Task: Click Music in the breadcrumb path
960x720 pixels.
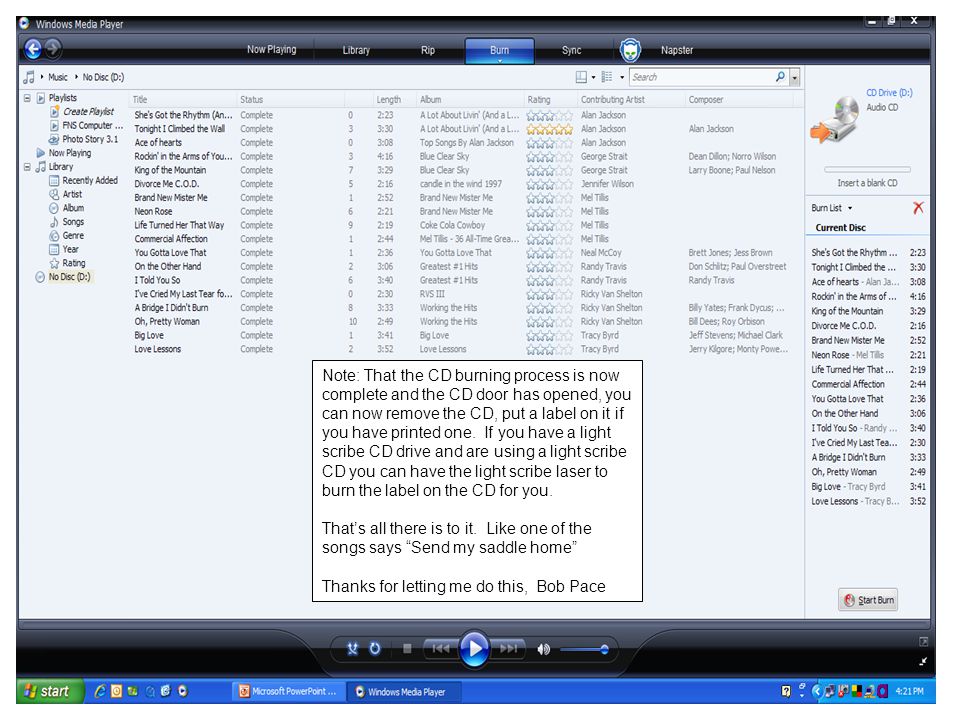Action: pyautogui.click(x=58, y=77)
